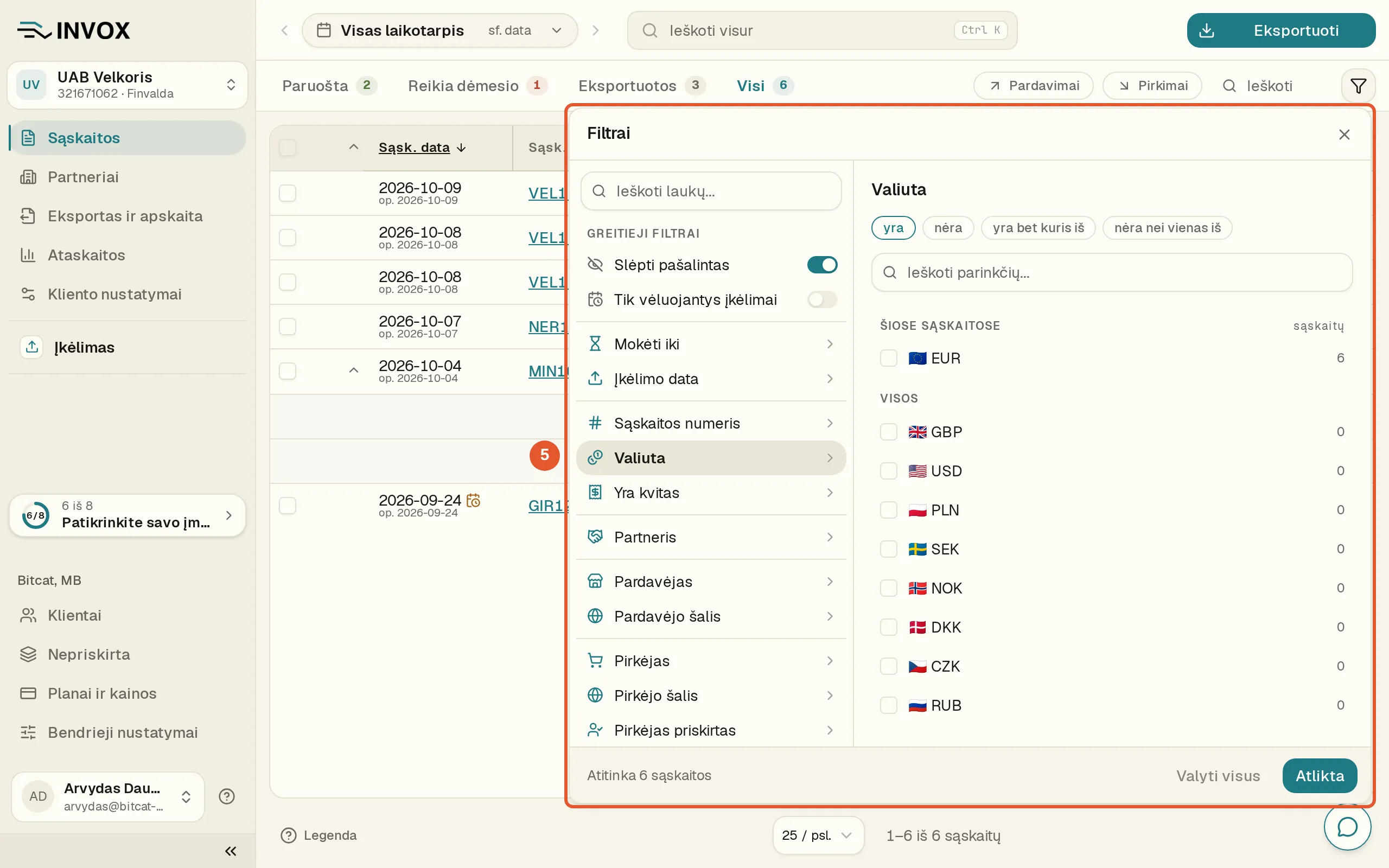The width and height of the screenshot is (1389, 868).
Task: Check the EUR currency checkbox
Action: tap(889, 358)
